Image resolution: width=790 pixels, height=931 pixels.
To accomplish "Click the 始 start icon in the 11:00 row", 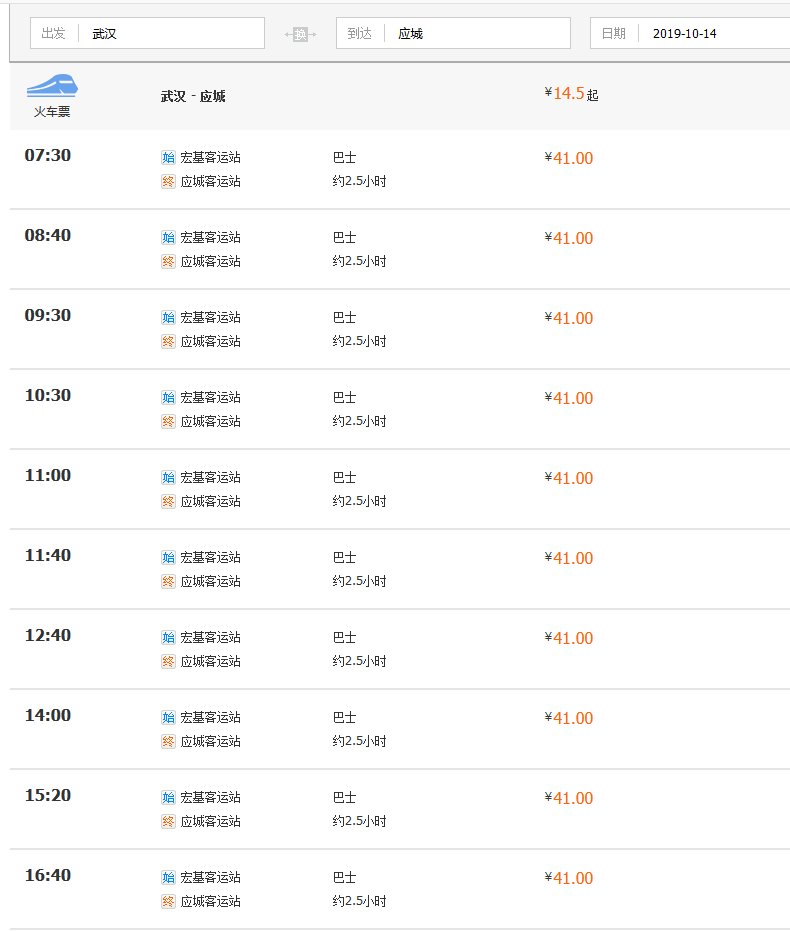I will 168,477.
